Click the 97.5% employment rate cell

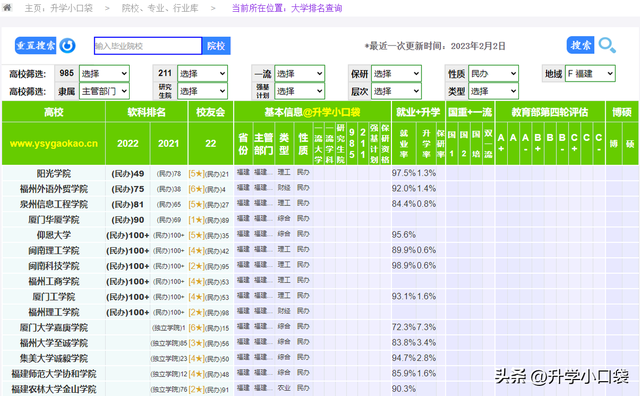(x=404, y=173)
